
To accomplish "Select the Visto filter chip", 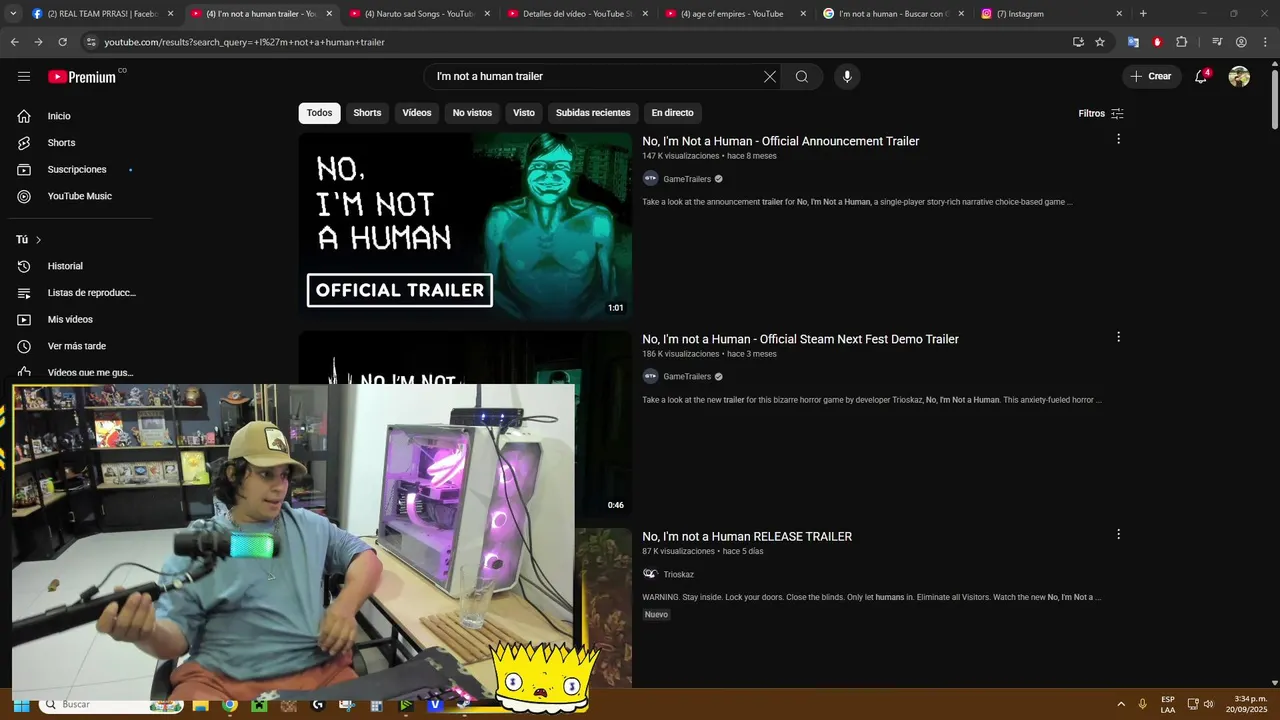I will [524, 113].
